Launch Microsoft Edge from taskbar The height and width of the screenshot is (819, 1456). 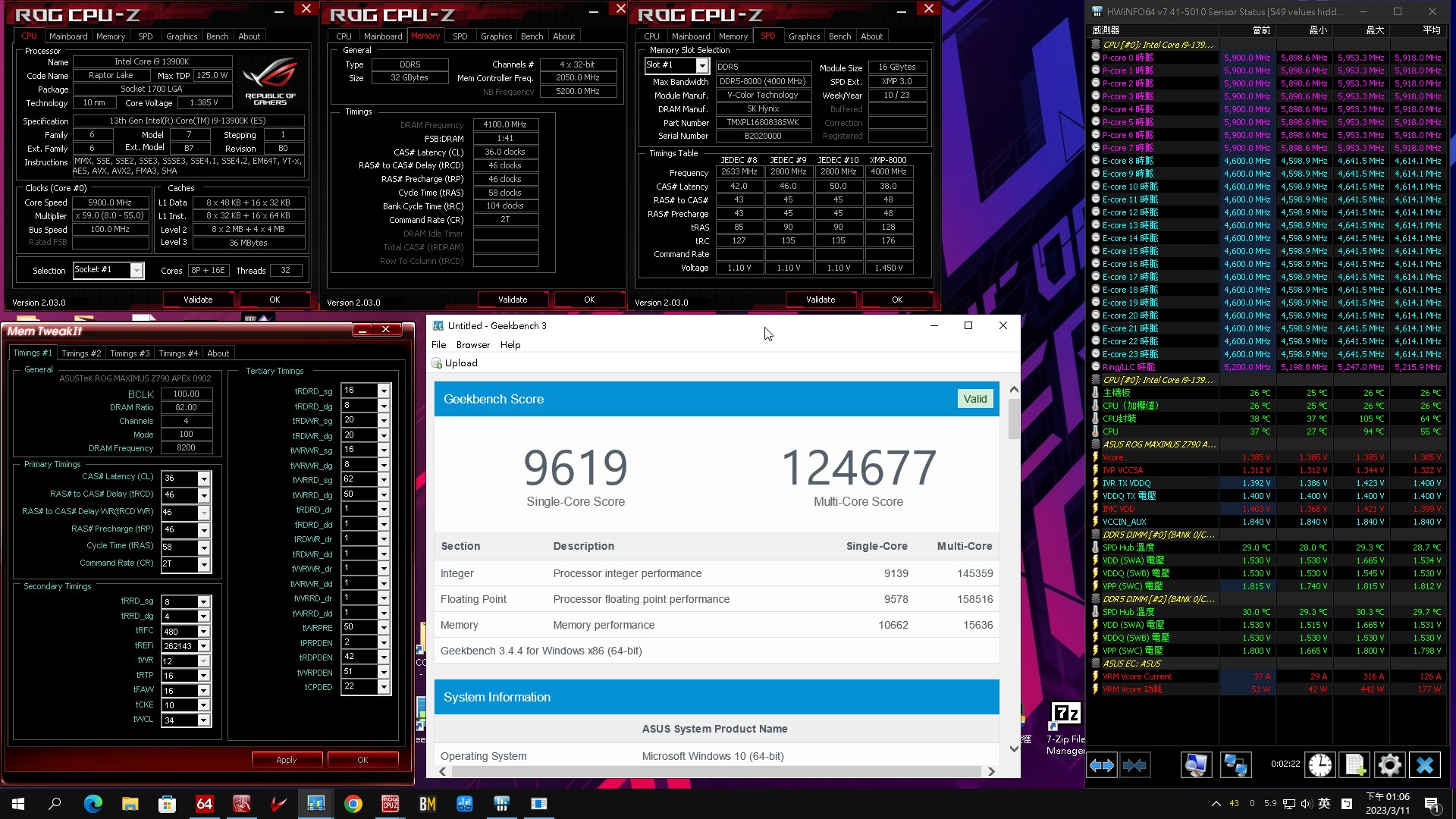pos(93,804)
